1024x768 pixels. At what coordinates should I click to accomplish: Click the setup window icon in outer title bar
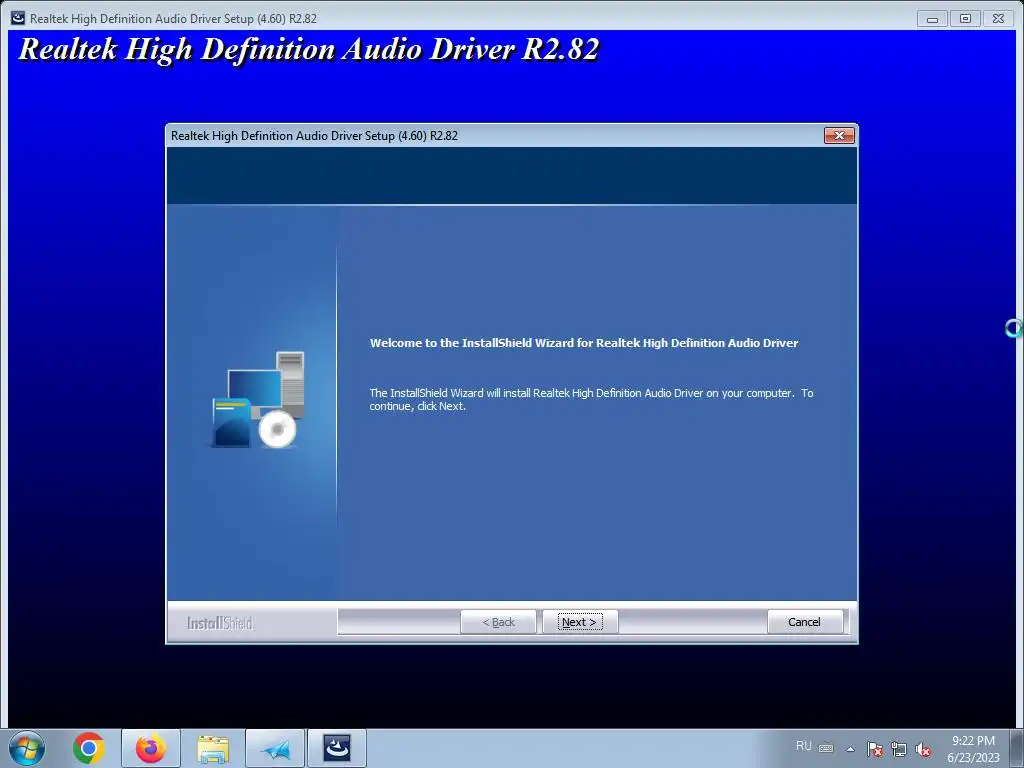pos(18,18)
